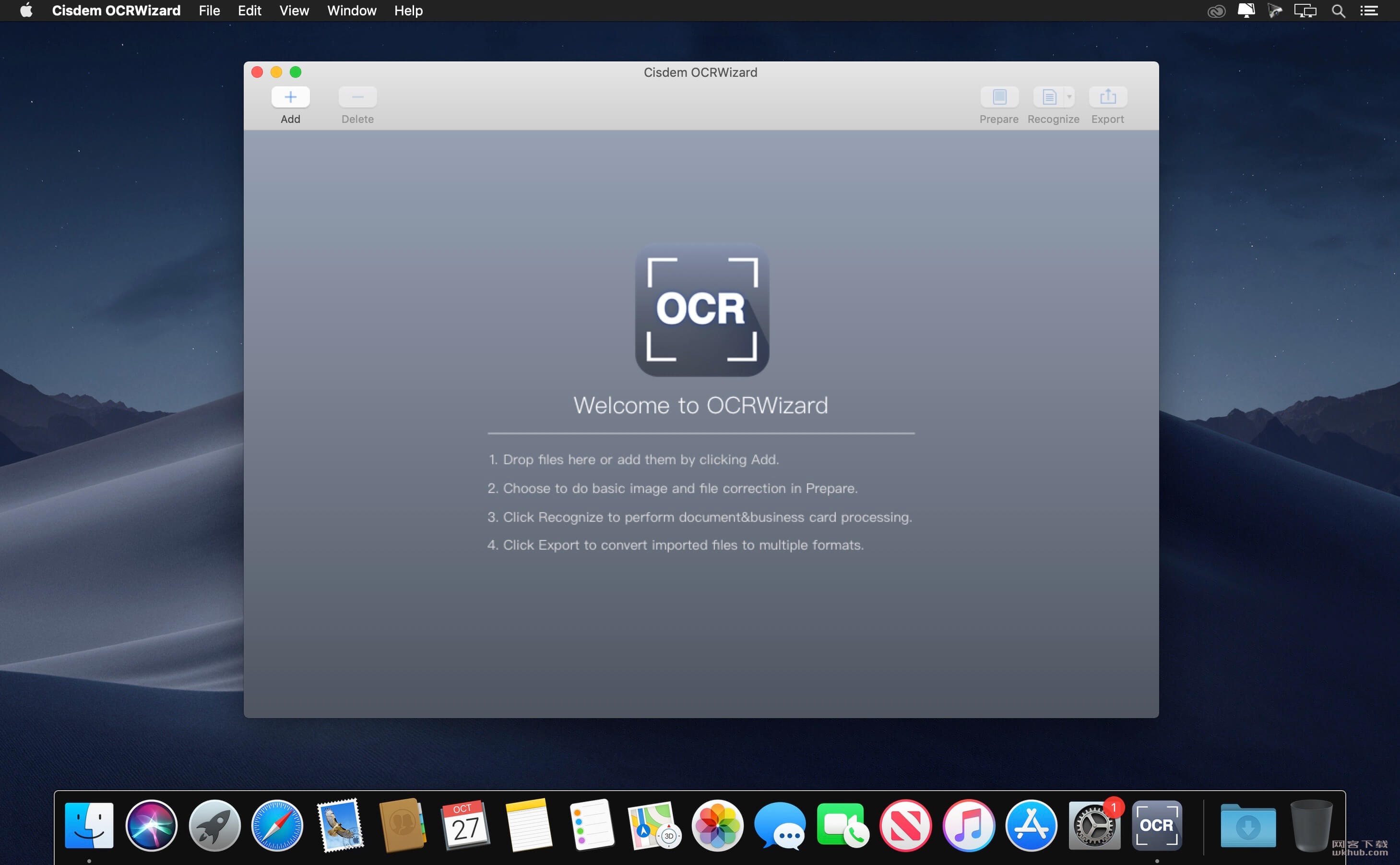Viewport: 1400px width, 865px height.
Task: Open Safari from the Dock
Action: (277, 826)
